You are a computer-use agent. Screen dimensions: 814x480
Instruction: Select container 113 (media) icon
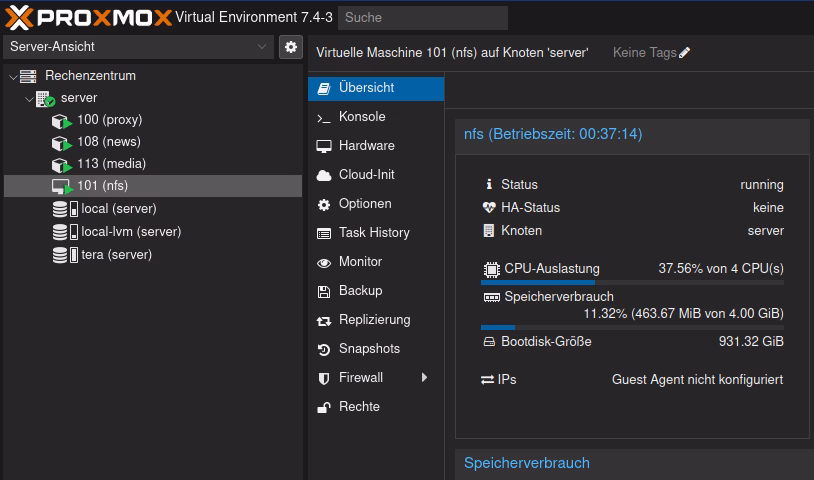(62, 165)
